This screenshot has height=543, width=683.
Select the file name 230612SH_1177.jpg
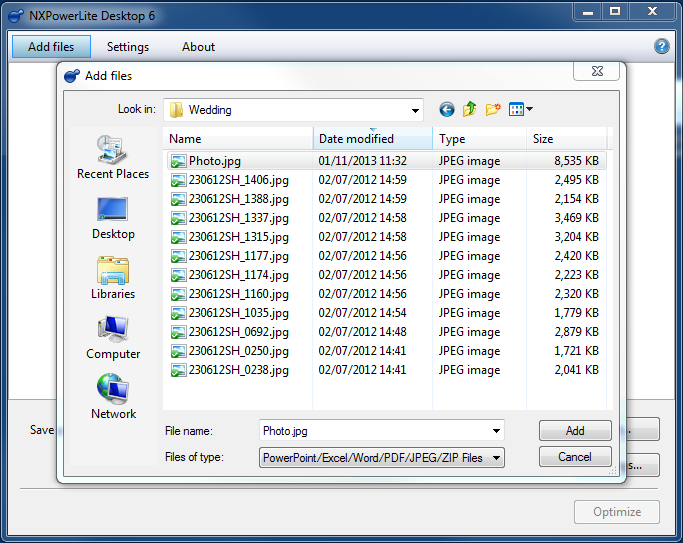pyautogui.click(x=239, y=256)
